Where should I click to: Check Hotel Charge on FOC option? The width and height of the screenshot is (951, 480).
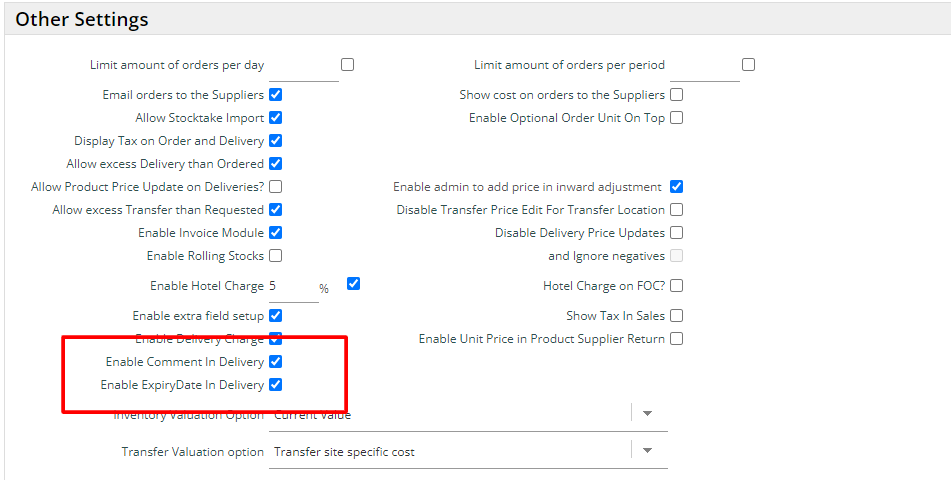[x=676, y=286]
